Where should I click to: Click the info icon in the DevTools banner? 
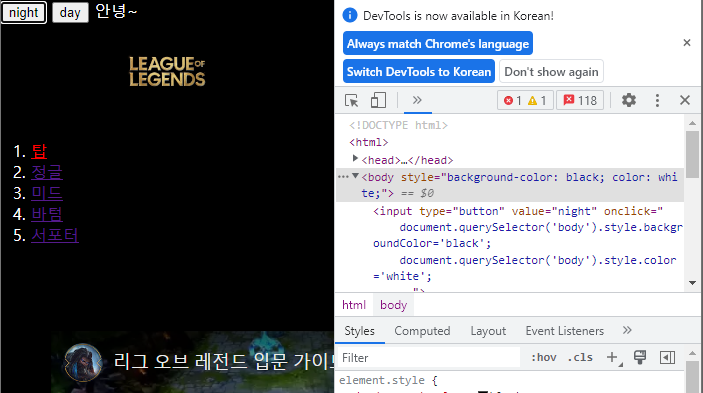click(x=350, y=15)
